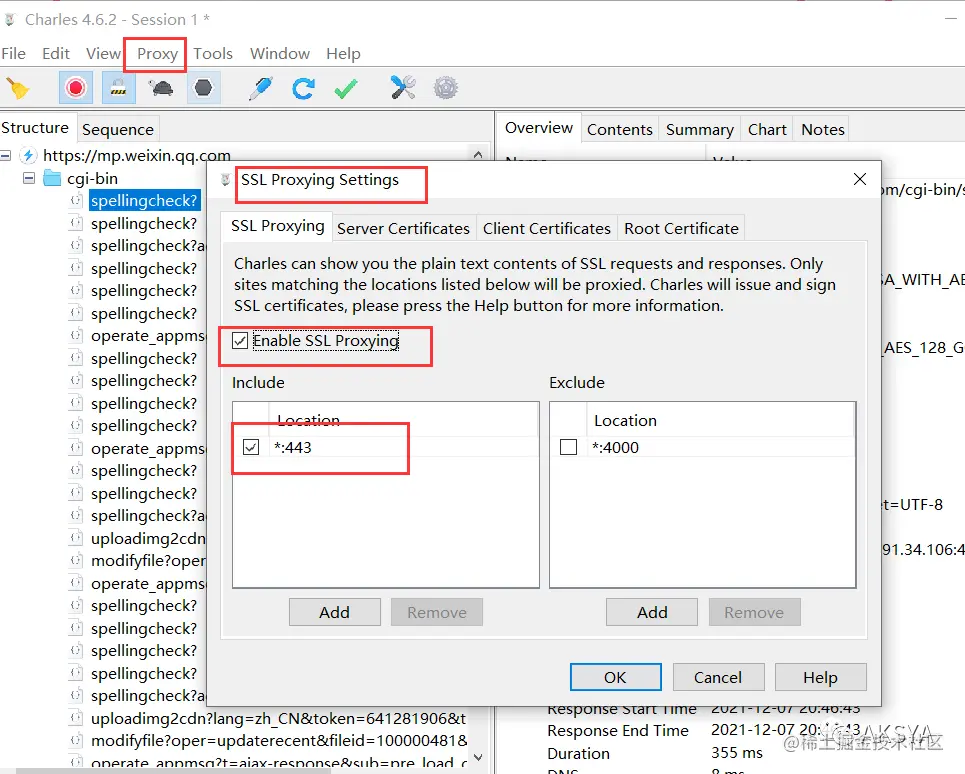Viewport: 965px width, 774px height.
Task: Click the request icon beside uploadimg2cdn?lang=zh_CN
Action: (x=76, y=718)
